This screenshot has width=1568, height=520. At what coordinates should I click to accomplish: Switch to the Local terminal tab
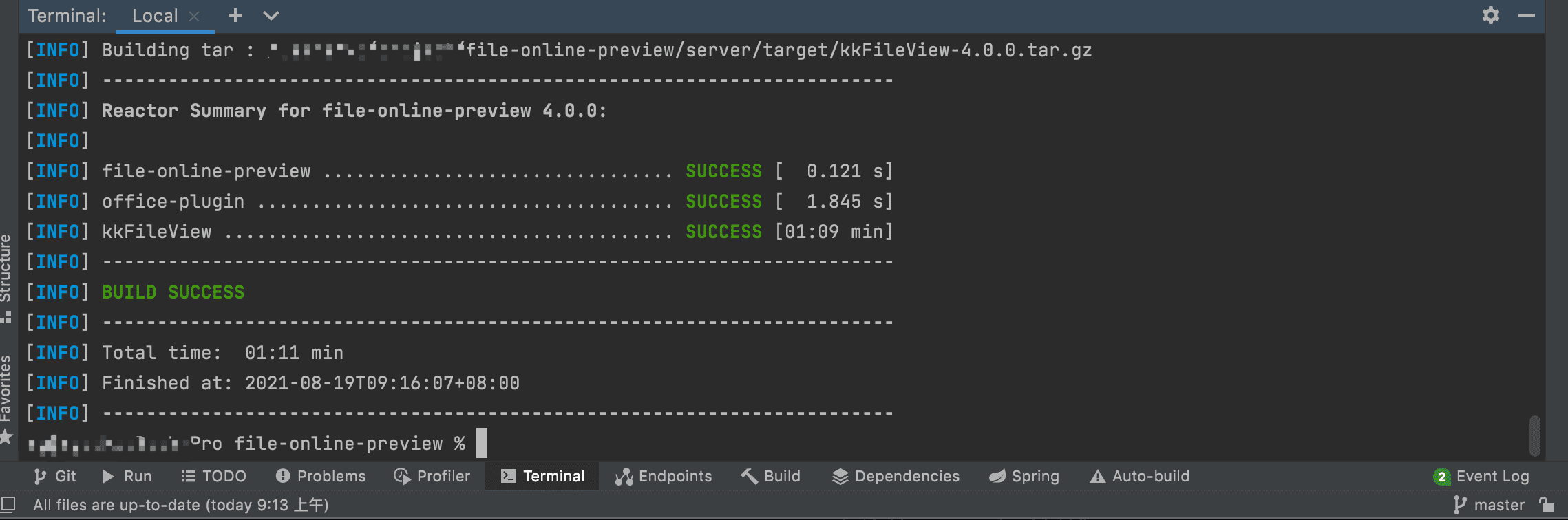coord(155,16)
